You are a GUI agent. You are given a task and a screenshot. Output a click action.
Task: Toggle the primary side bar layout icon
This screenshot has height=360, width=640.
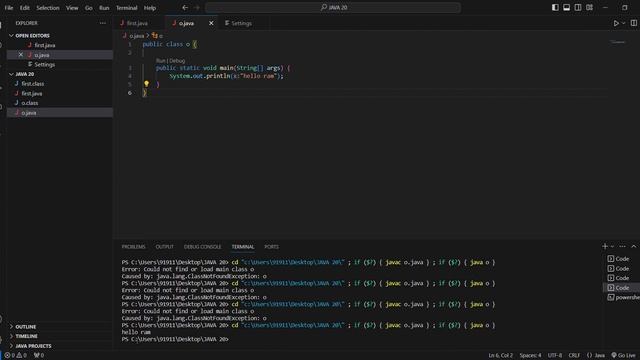(x=555, y=7)
